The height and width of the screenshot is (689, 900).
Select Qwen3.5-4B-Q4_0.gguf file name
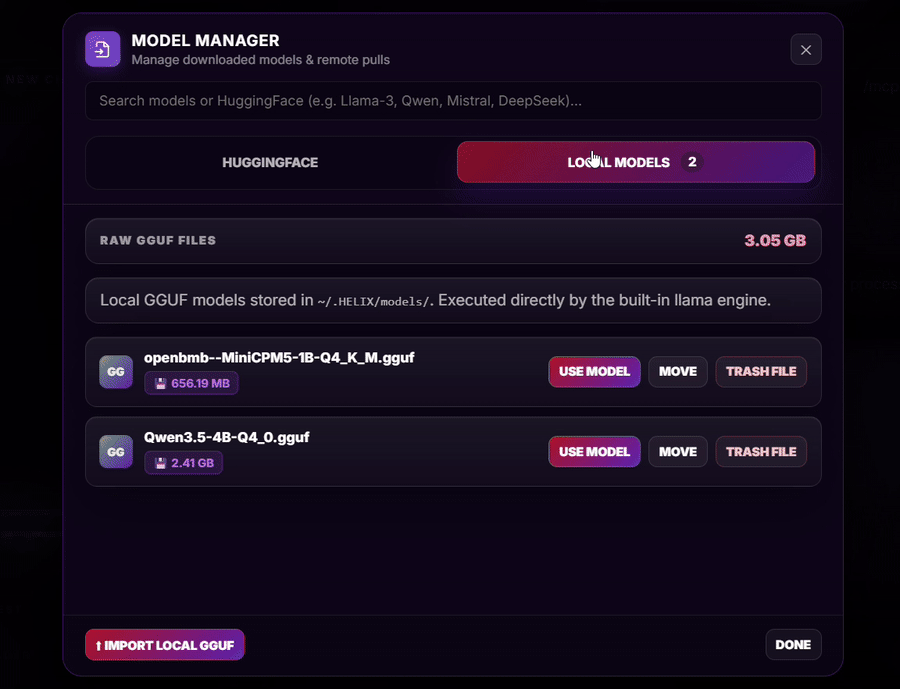coord(226,438)
